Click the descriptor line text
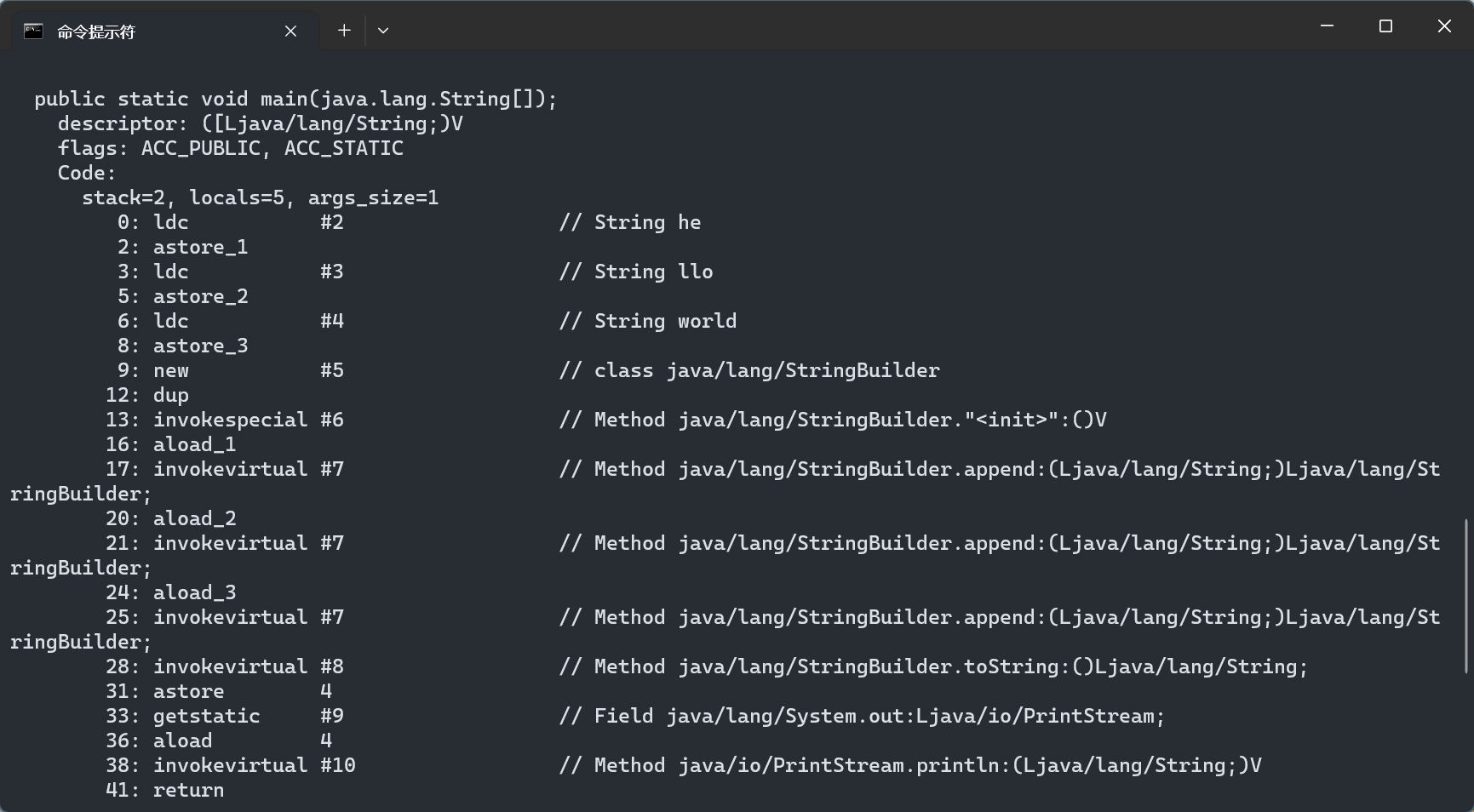The height and width of the screenshot is (812, 1474). tap(260, 123)
